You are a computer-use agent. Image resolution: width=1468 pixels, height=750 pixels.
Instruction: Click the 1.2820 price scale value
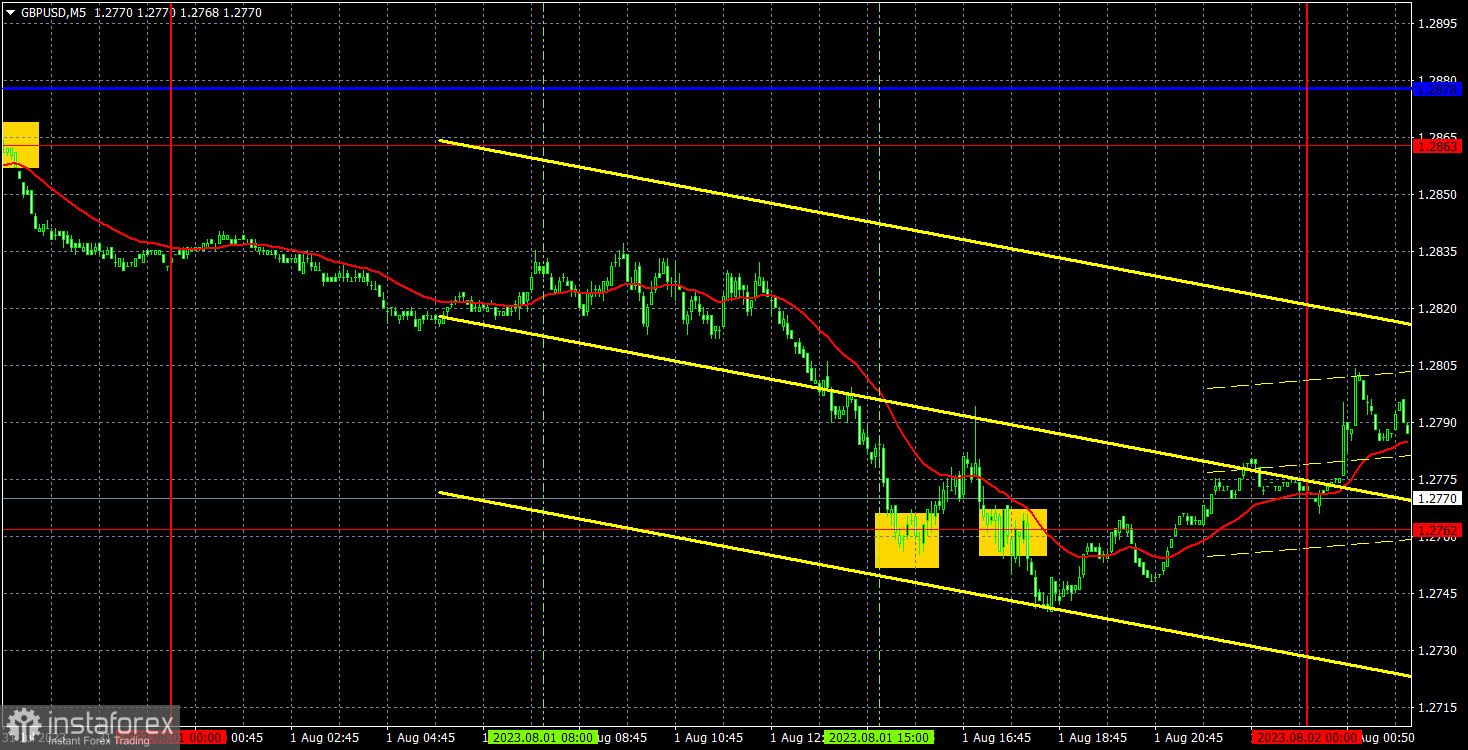pos(1437,309)
